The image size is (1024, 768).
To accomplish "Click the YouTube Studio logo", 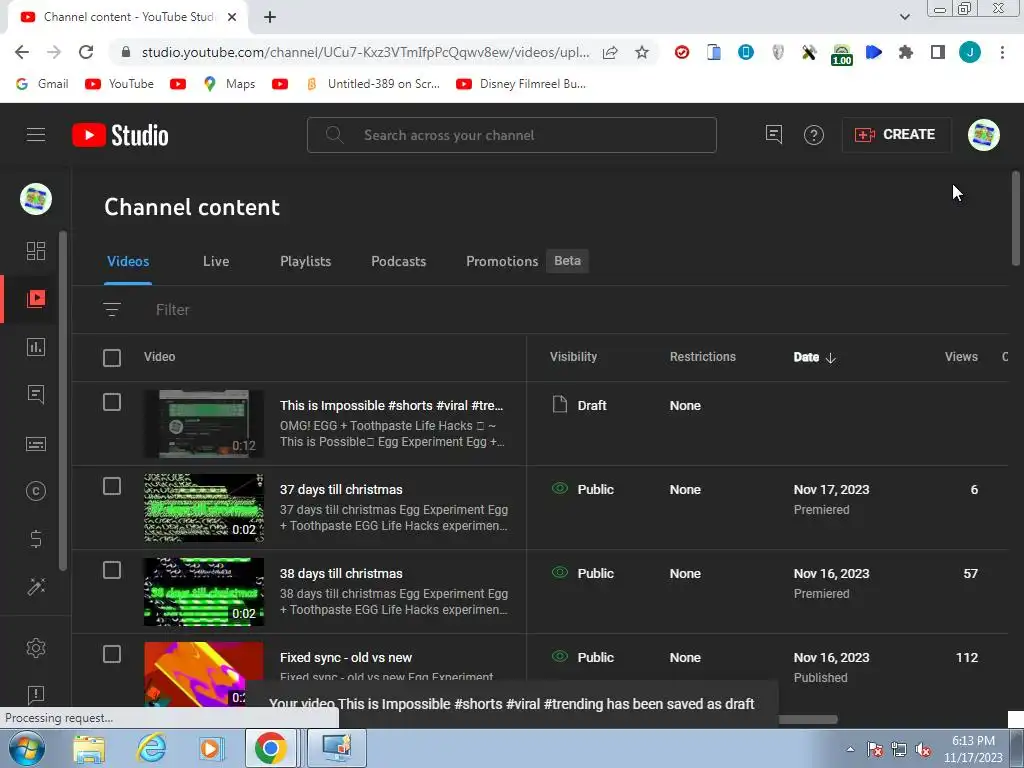I will [120, 135].
